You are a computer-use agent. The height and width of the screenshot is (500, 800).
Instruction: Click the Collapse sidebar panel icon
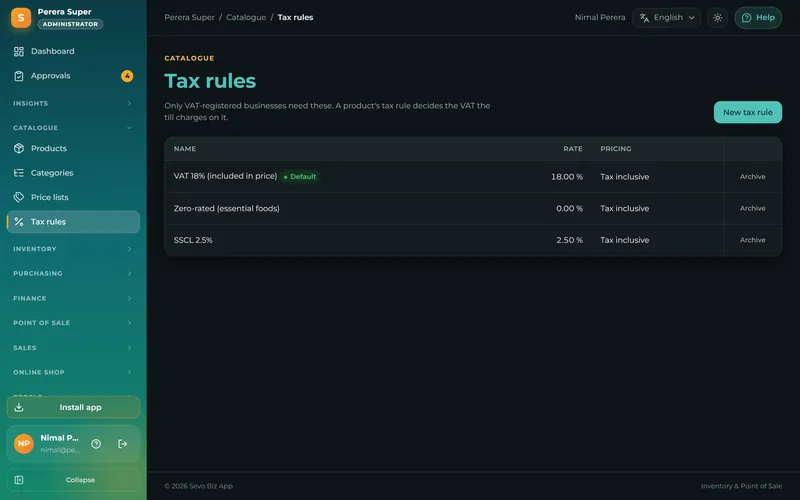19,480
